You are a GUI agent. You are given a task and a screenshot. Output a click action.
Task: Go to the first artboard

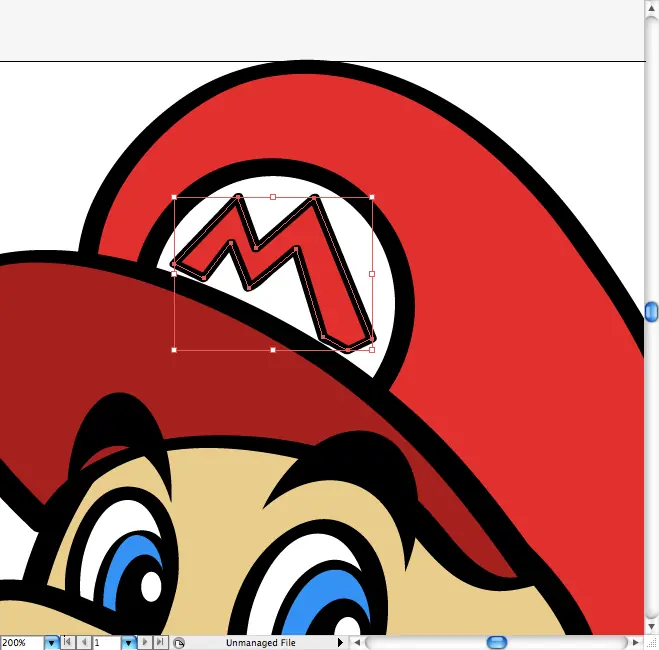tap(69, 642)
